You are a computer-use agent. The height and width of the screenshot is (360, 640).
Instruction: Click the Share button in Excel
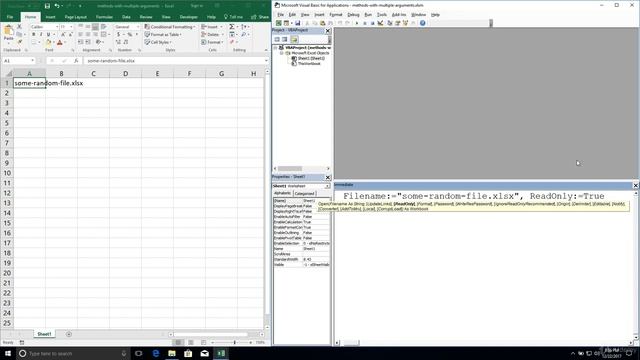click(x=260, y=17)
